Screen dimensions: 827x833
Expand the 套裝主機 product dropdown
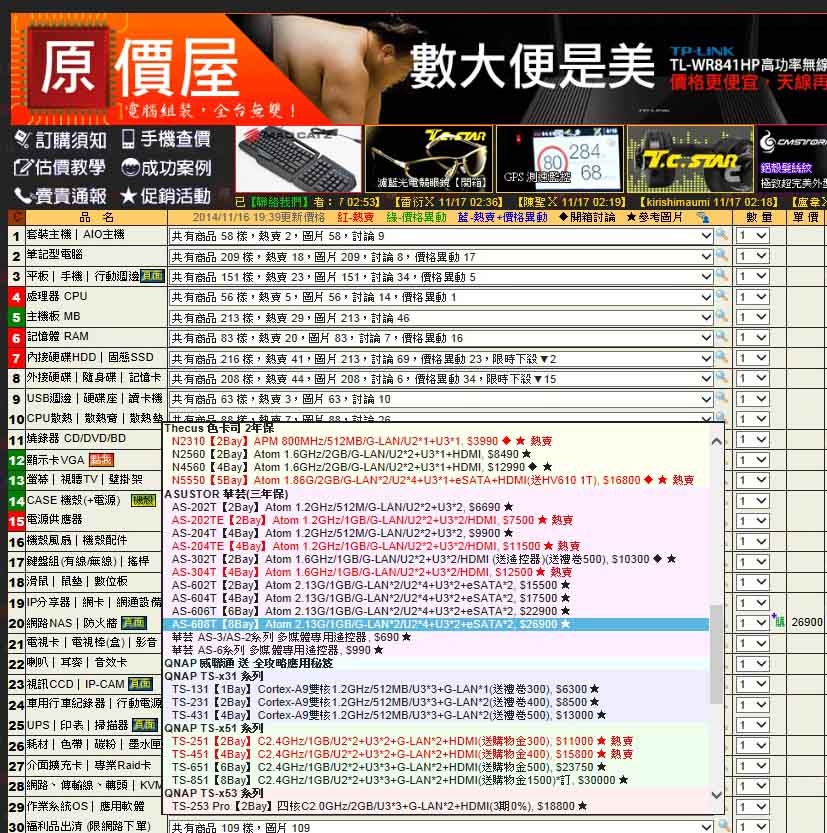441,236
